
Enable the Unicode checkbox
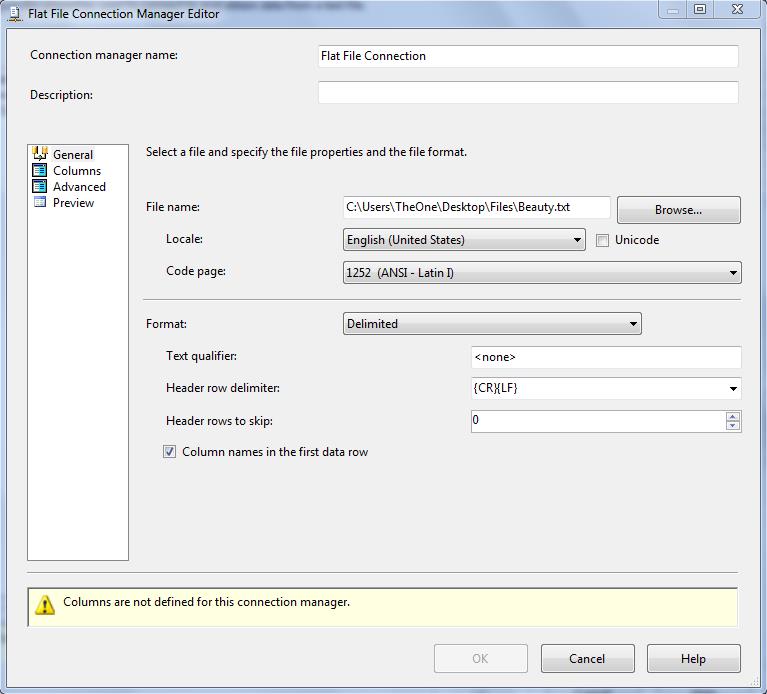coord(603,240)
